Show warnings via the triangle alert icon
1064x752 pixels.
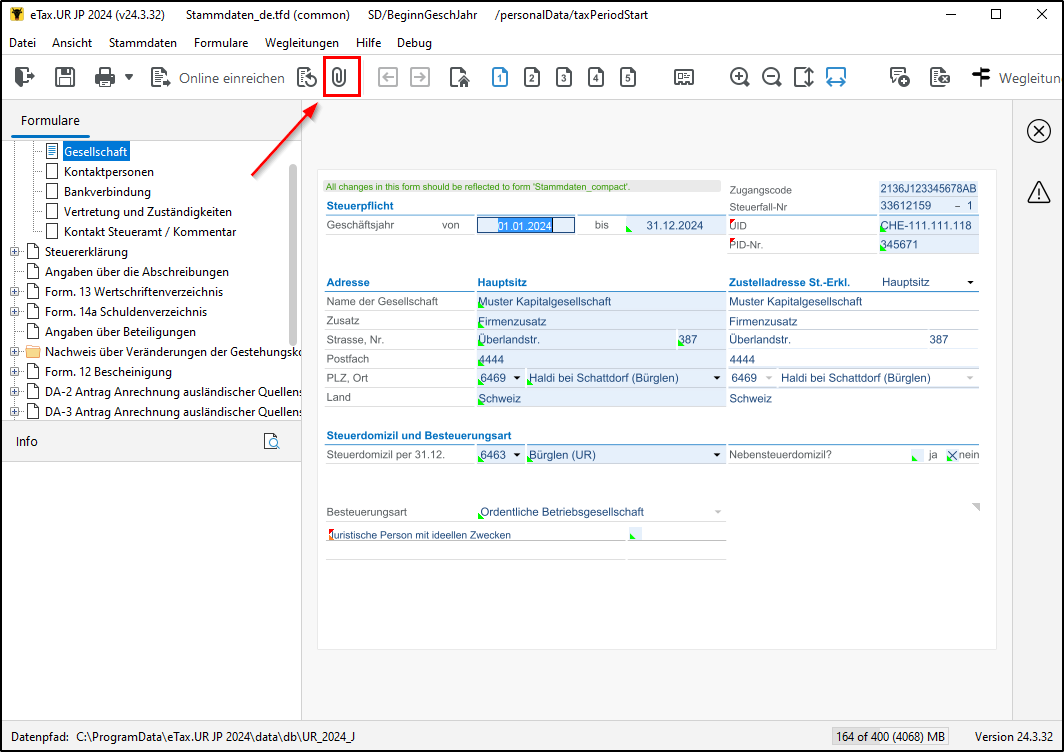[1038, 192]
